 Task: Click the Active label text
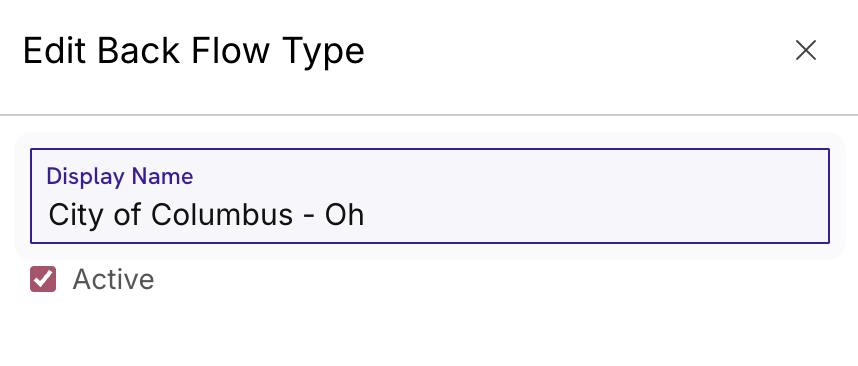click(x=113, y=279)
